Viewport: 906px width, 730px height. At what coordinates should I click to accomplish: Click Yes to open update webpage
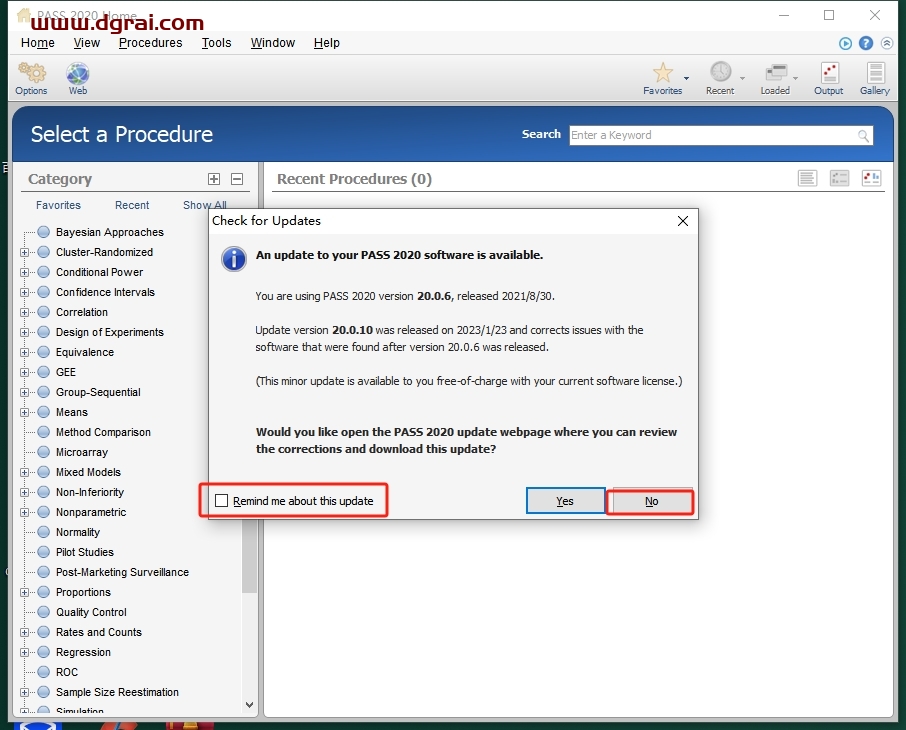565,501
